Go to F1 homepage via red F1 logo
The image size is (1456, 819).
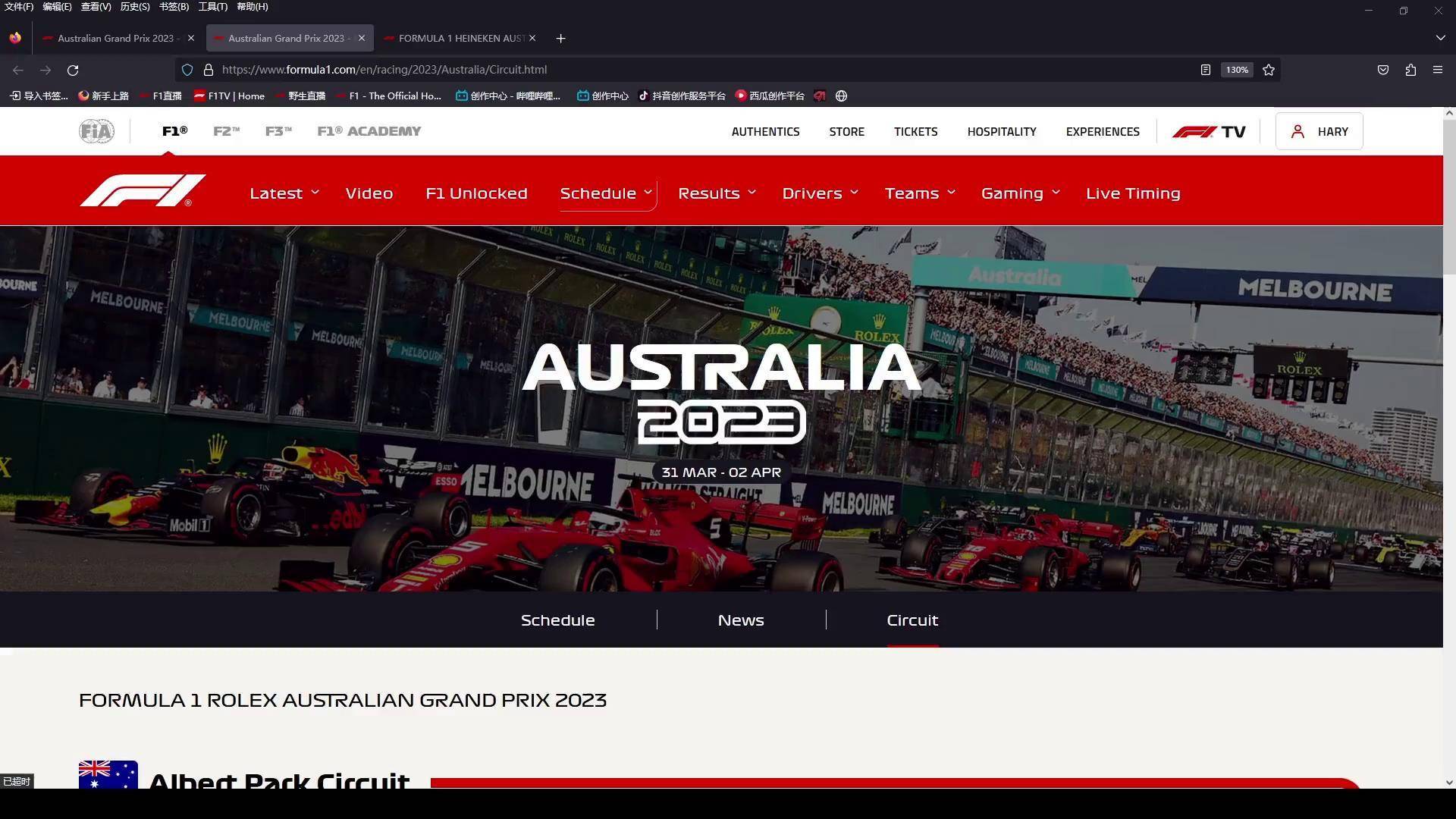coord(143,190)
